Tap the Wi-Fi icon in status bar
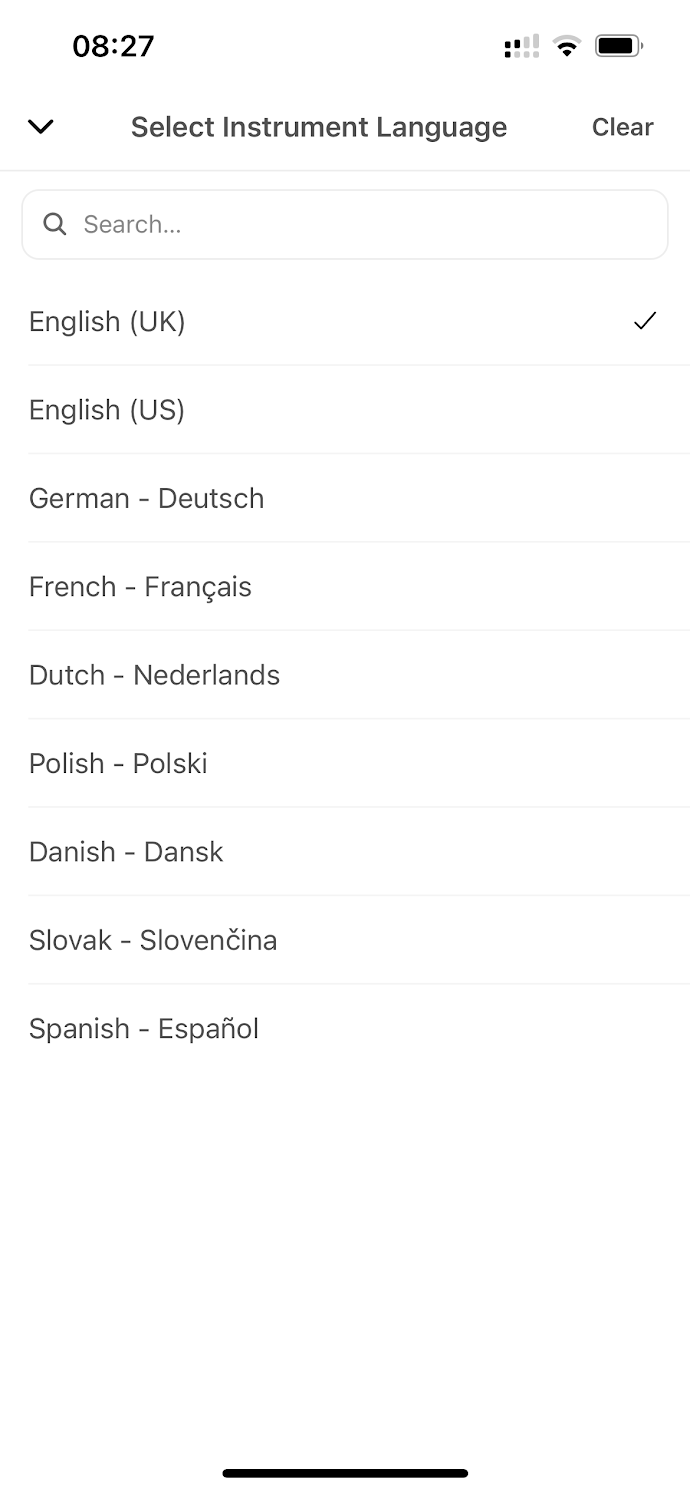 (567, 46)
